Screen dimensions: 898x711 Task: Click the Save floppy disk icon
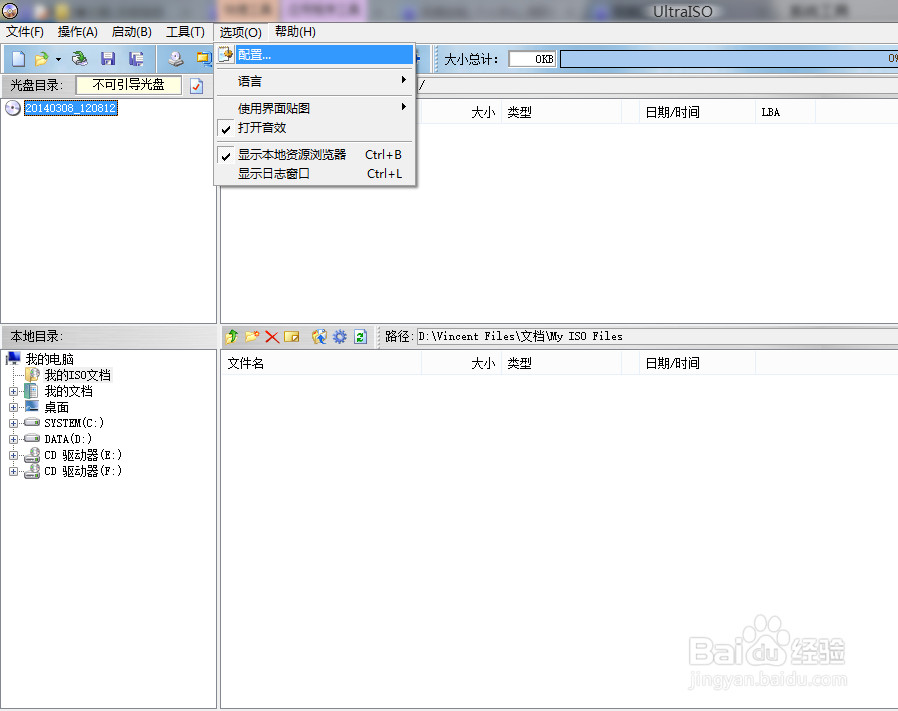(108, 58)
